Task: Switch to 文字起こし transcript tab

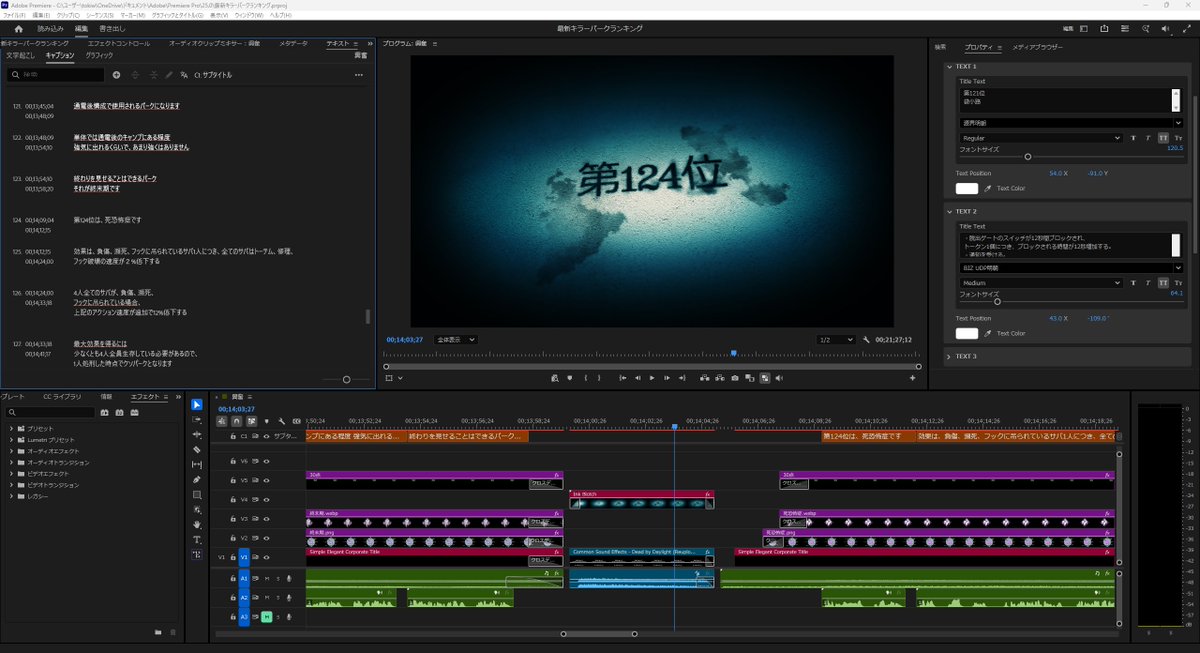Action: (x=20, y=55)
